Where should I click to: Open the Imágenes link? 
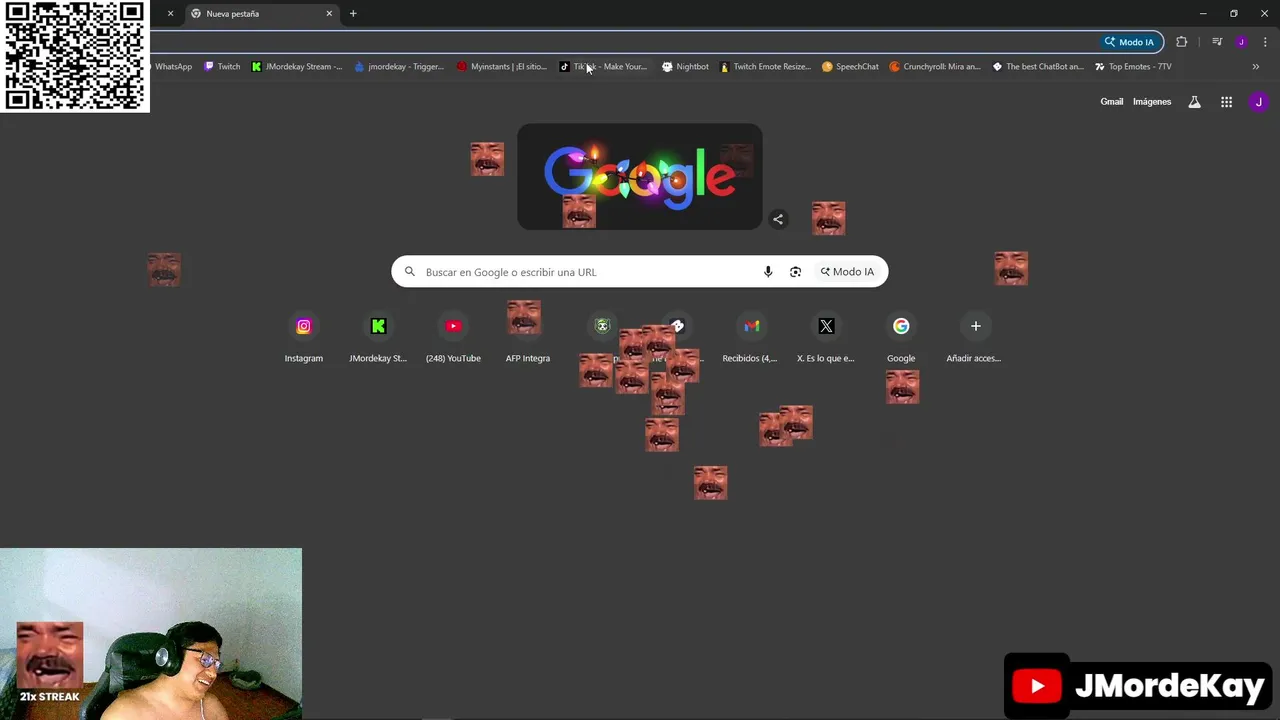click(1152, 102)
